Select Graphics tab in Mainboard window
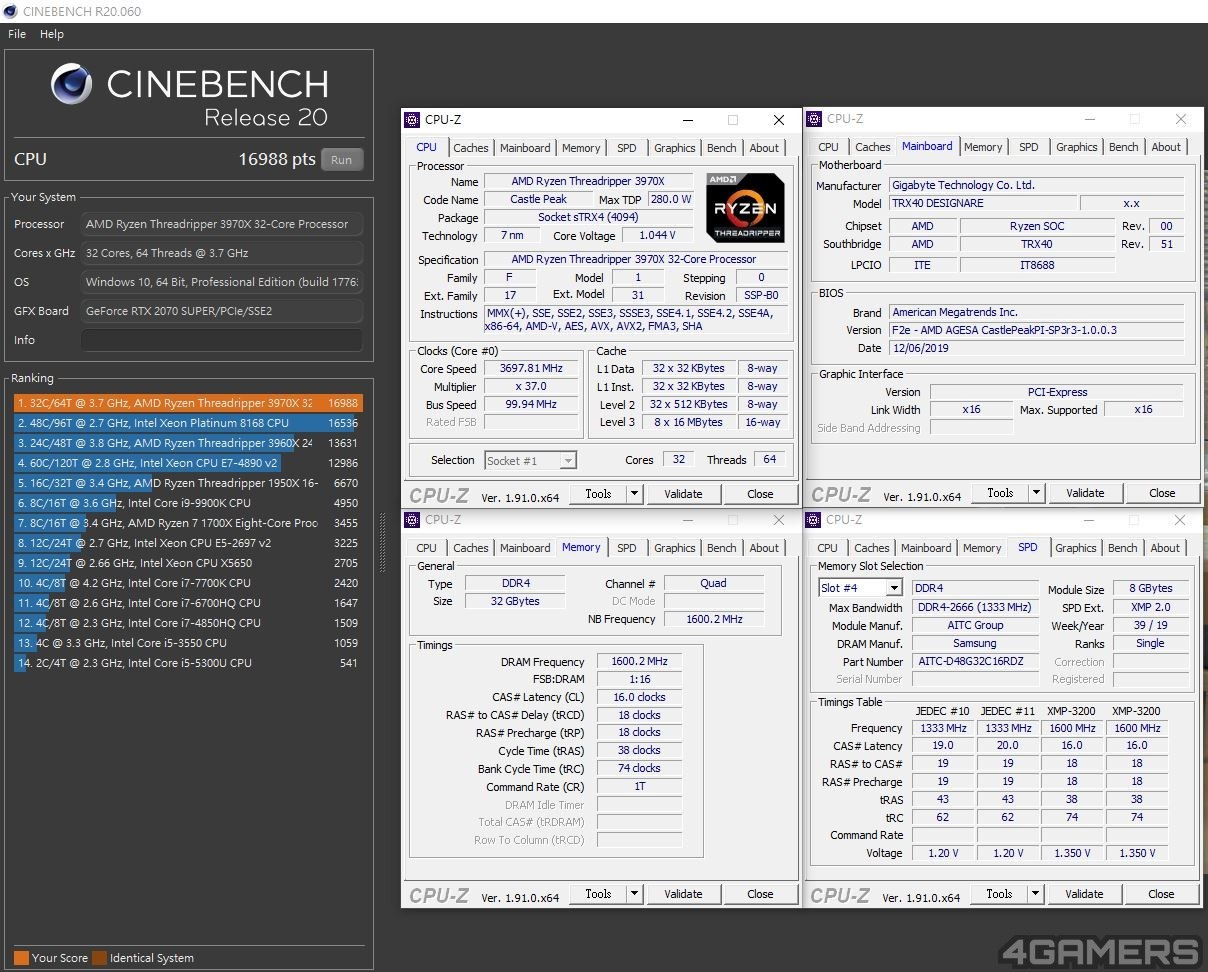 pyautogui.click(x=1077, y=147)
